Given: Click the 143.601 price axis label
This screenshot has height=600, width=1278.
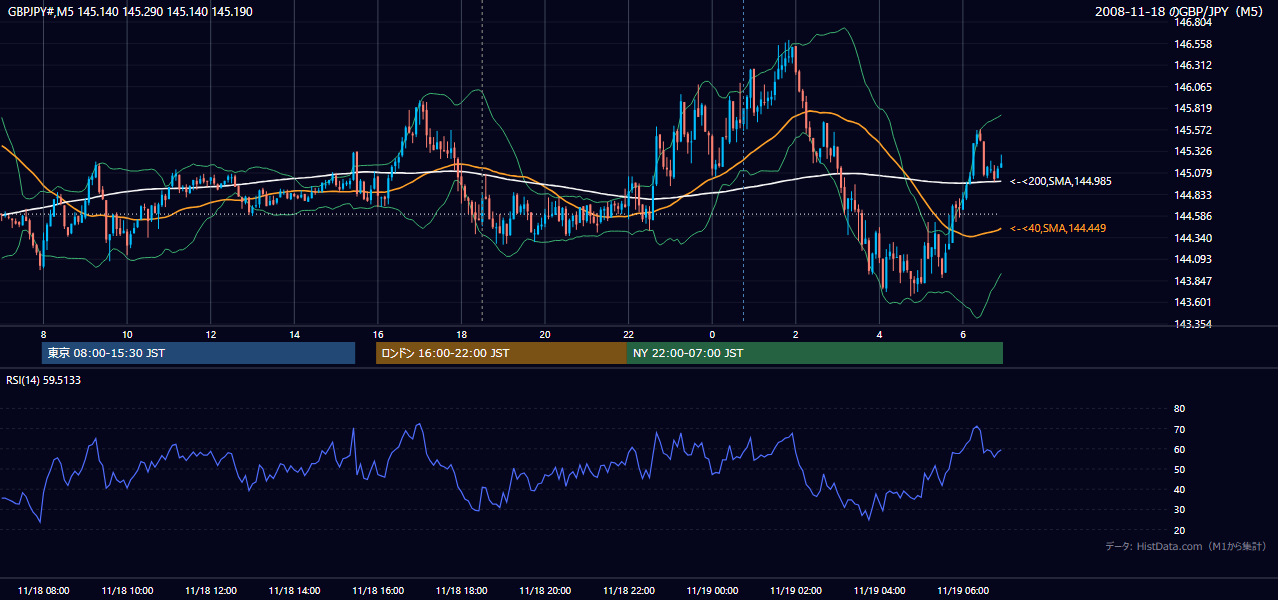Looking at the screenshot, I should coord(1193,303).
